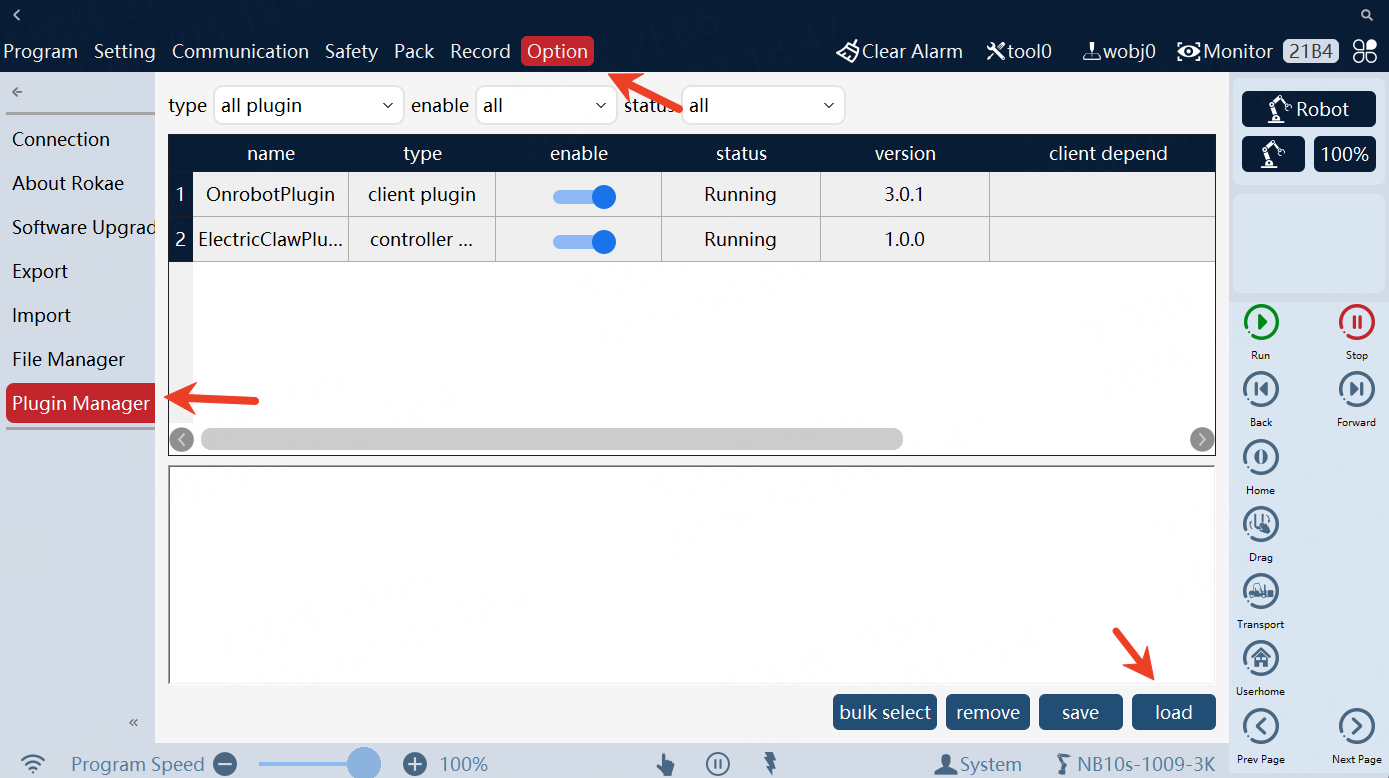The image size is (1389, 778).
Task: Click the green Run icon
Action: (1261, 322)
